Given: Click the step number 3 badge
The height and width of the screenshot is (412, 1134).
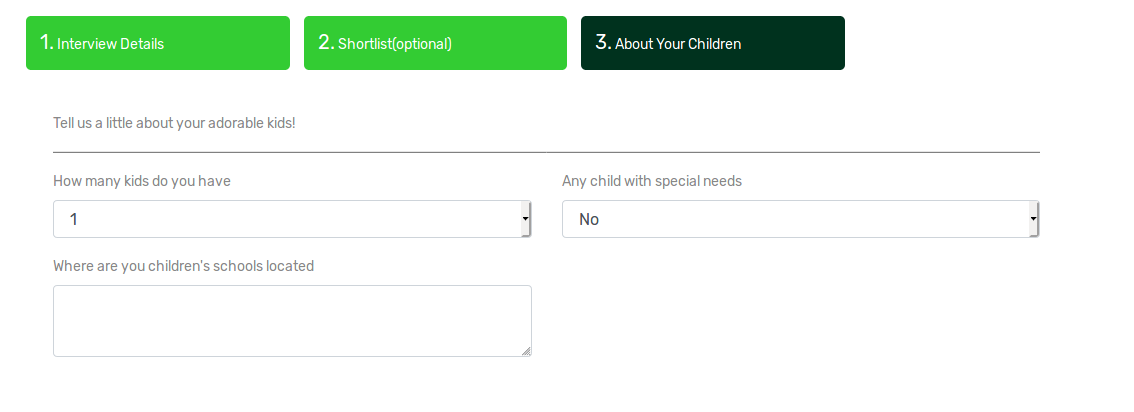Looking at the screenshot, I should [x=602, y=42].
